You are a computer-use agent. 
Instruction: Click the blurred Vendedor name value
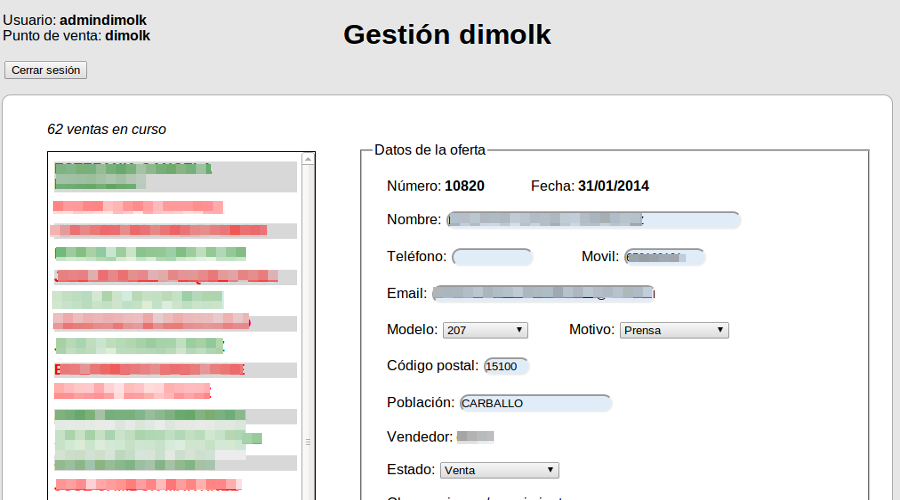(476, 437)
